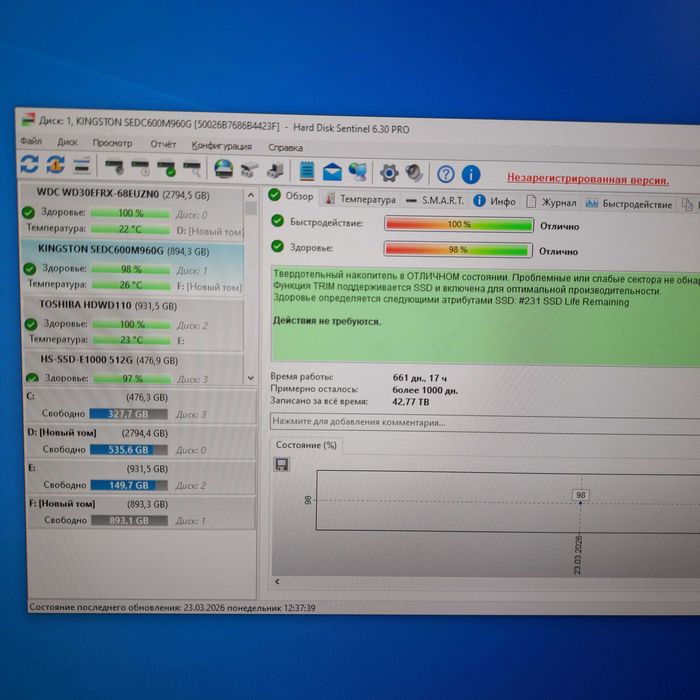Screen dimensions: 700x700
Task: Click the monitor with globe toolbar icon
Action: 358,172
